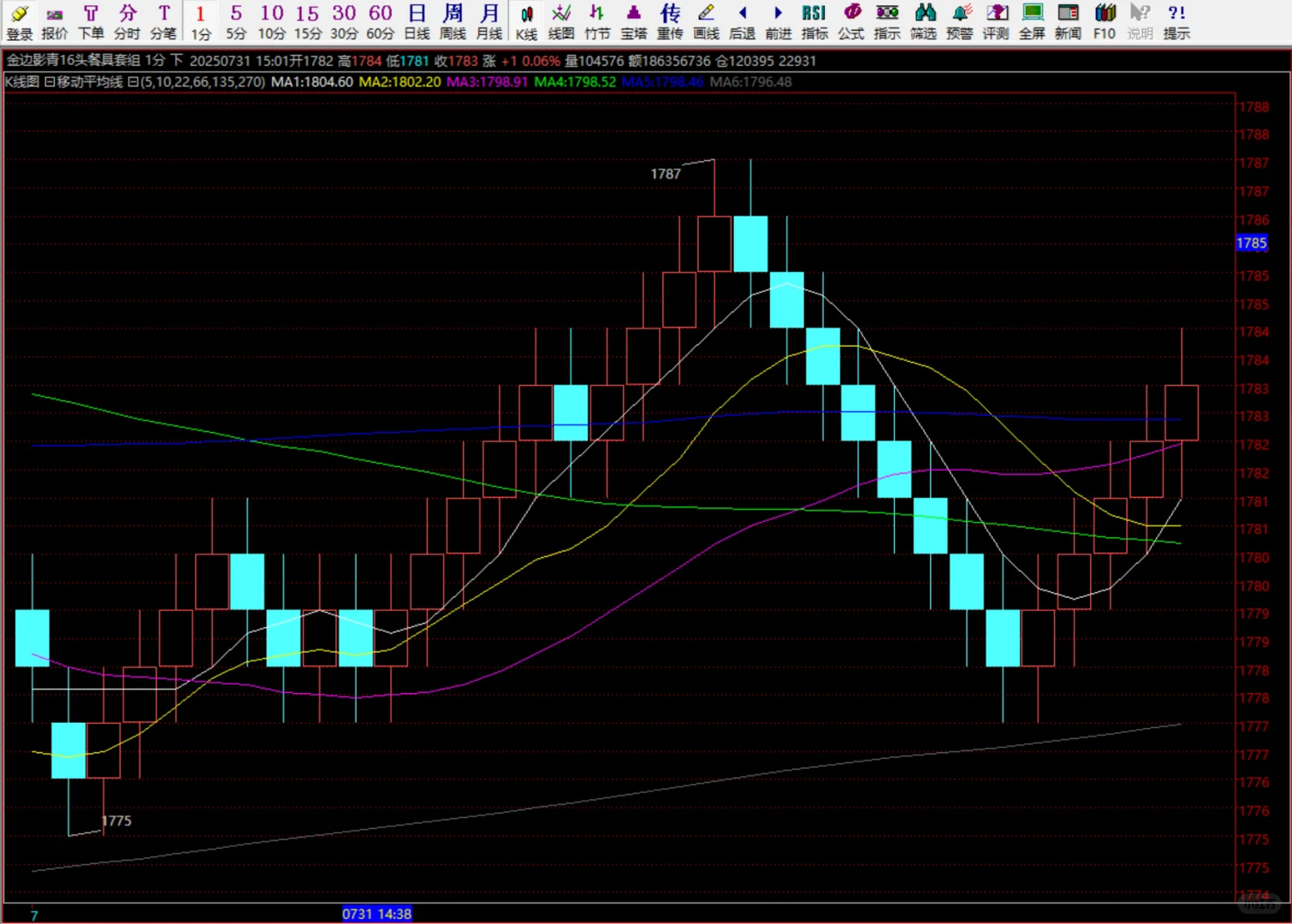Screen dimensions: 1292x924
Task: Click the highlighted 1785 price marker
Action: click(1251, 243)
